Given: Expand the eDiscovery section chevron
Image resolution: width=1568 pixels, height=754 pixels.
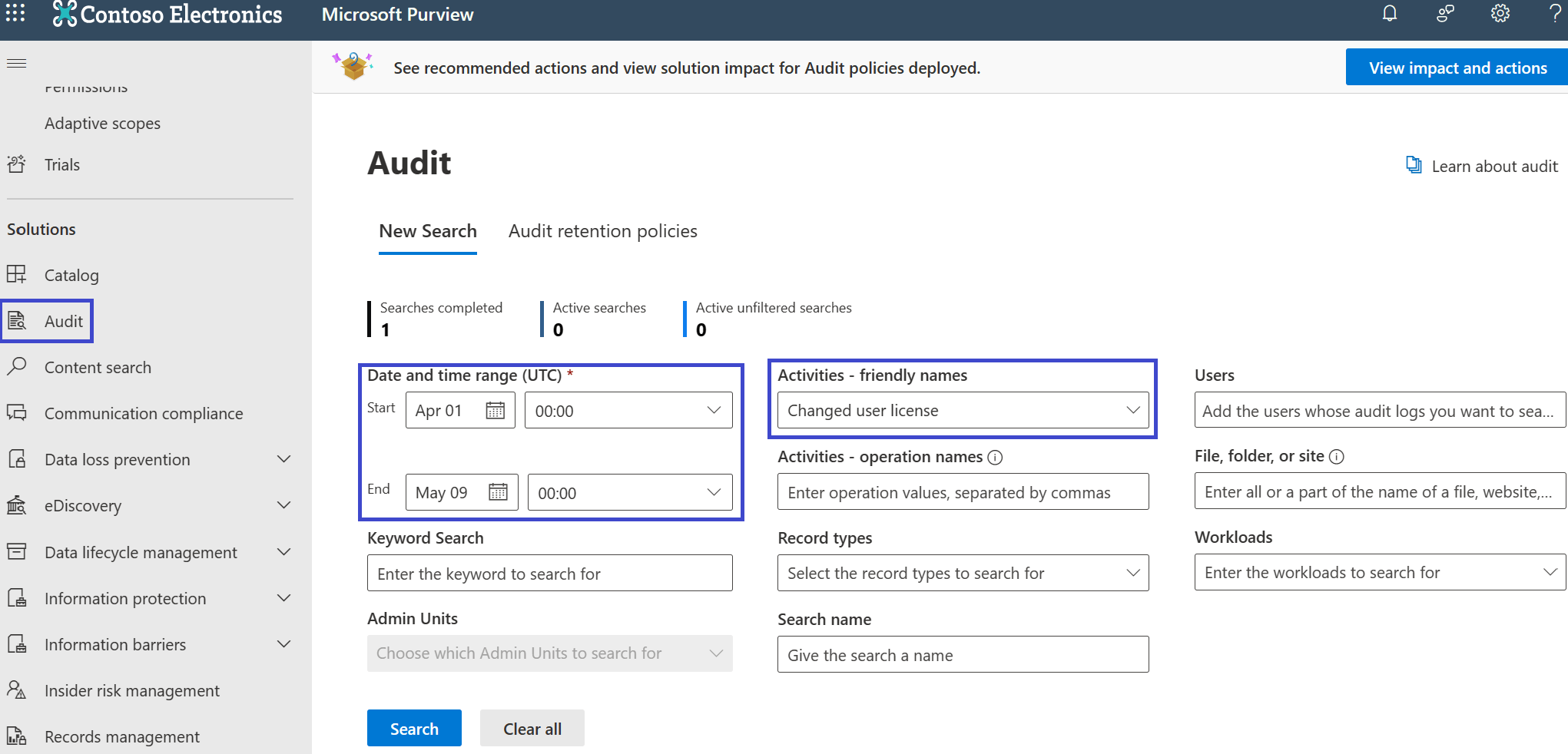Looking at the screenshot, I should [x=283, y=505].
